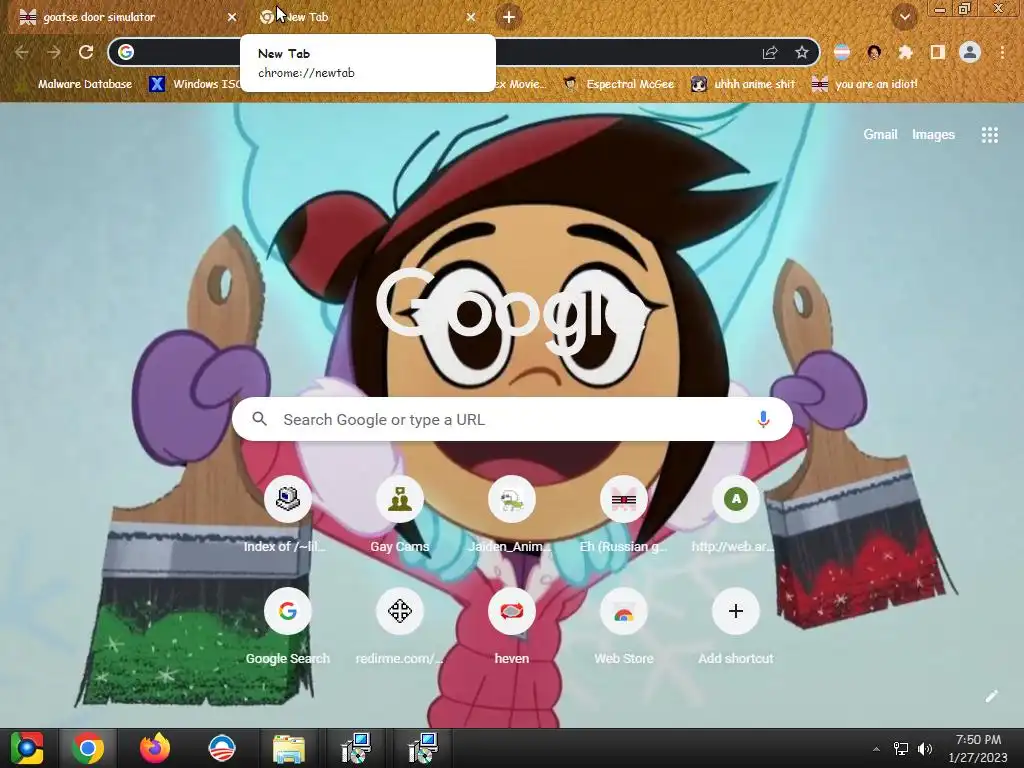Open the volume speaker tray icon
The image size is (1024, 768).
coord(925,749)
